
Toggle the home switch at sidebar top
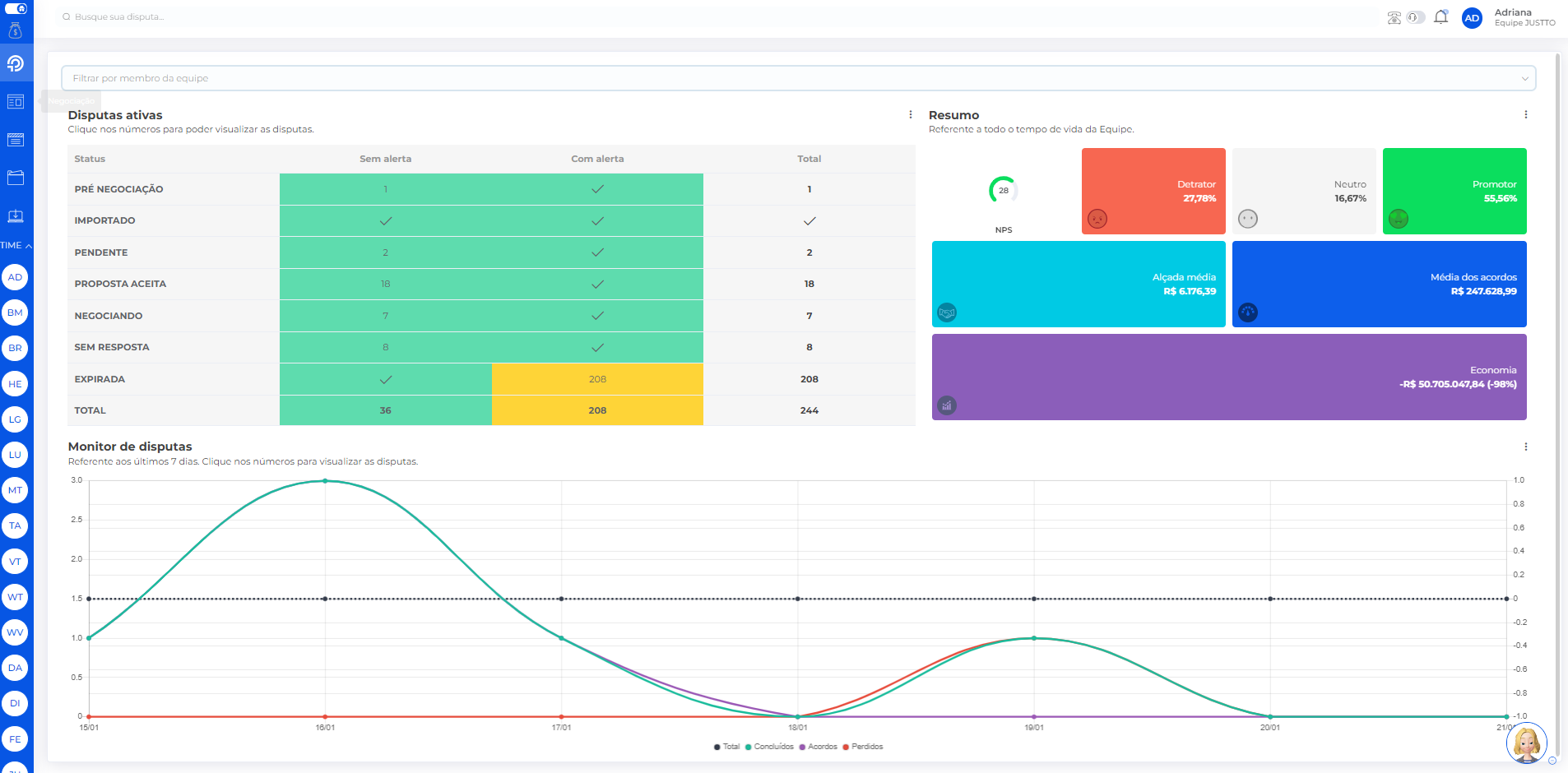click(16, 8)
